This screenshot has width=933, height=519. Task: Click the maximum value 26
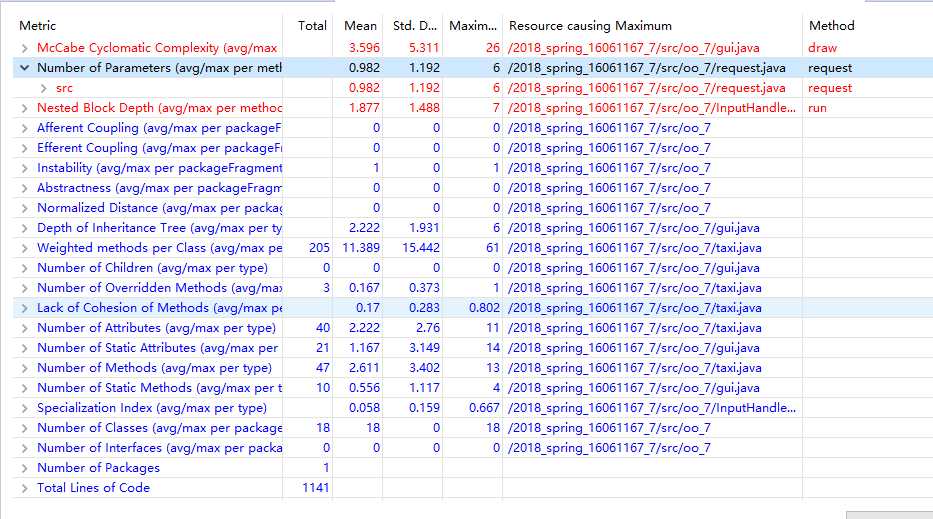click(x=493, y=48)
